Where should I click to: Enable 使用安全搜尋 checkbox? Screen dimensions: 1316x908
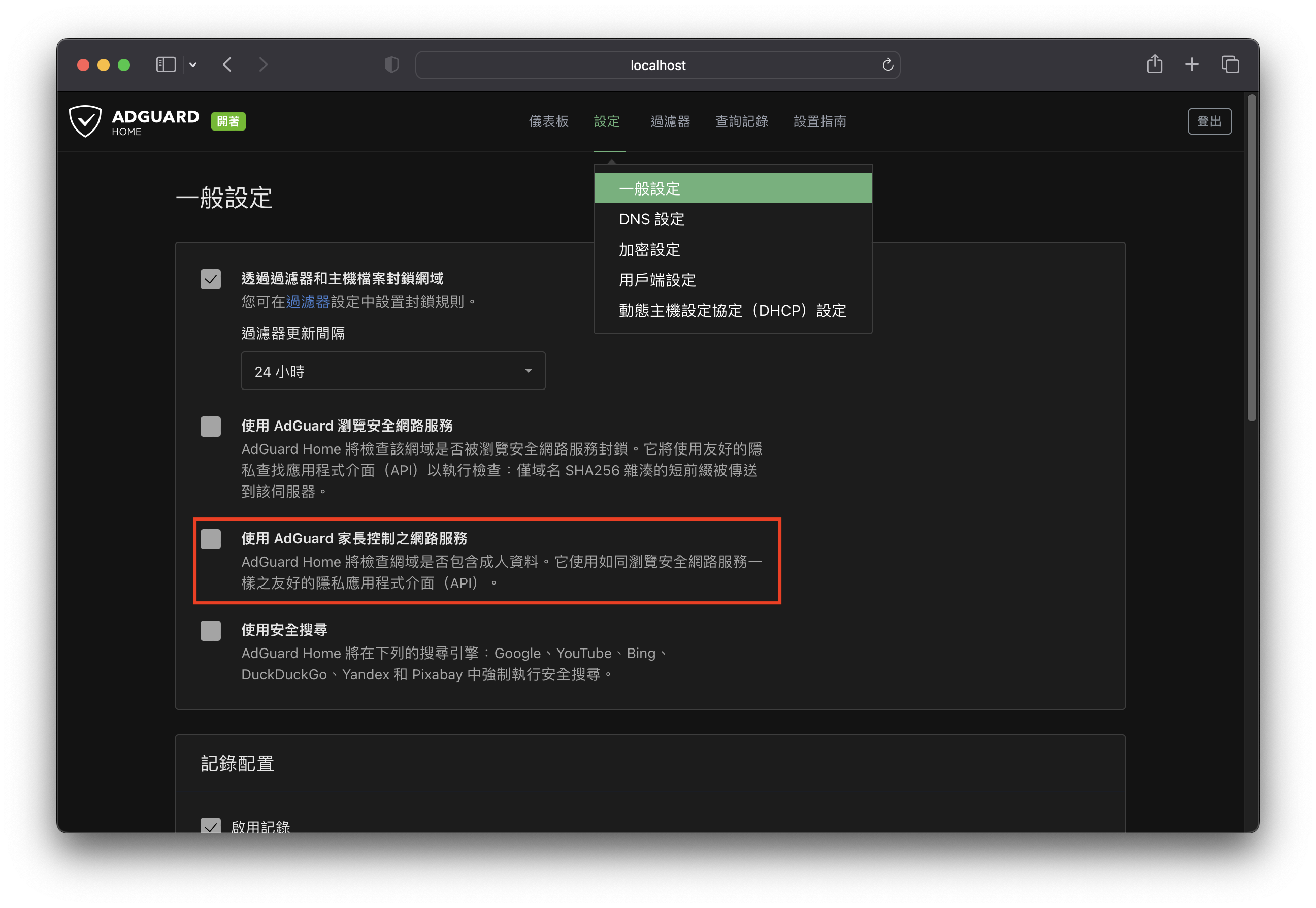[210, 630]
